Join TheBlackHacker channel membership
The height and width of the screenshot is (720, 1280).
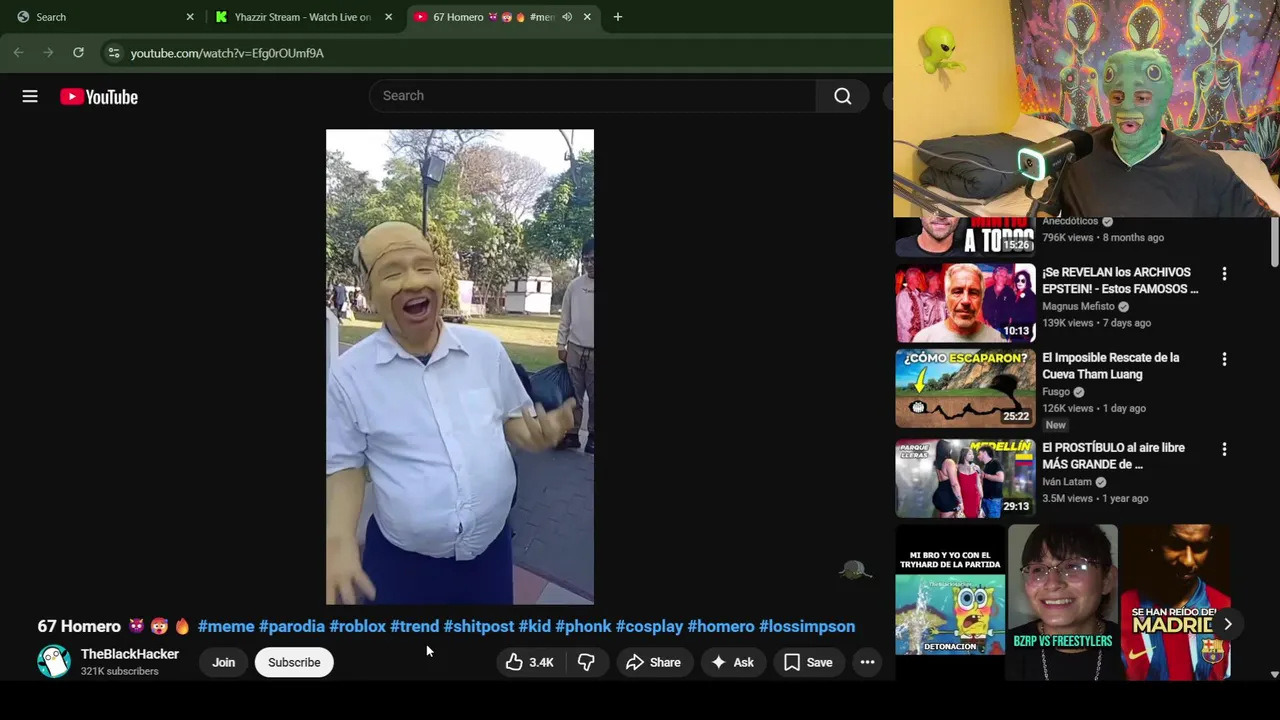pos(223,662)
